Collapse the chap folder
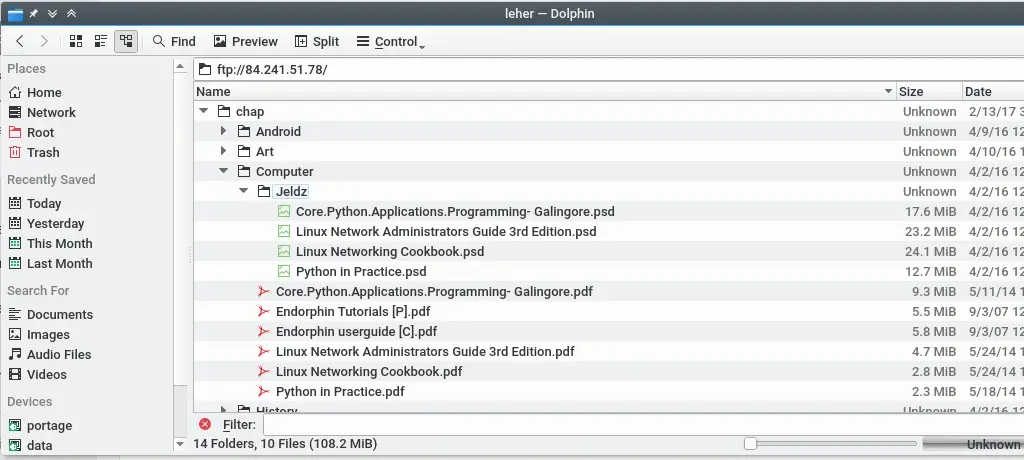1024x460 pixels. [x=204, y=112]
